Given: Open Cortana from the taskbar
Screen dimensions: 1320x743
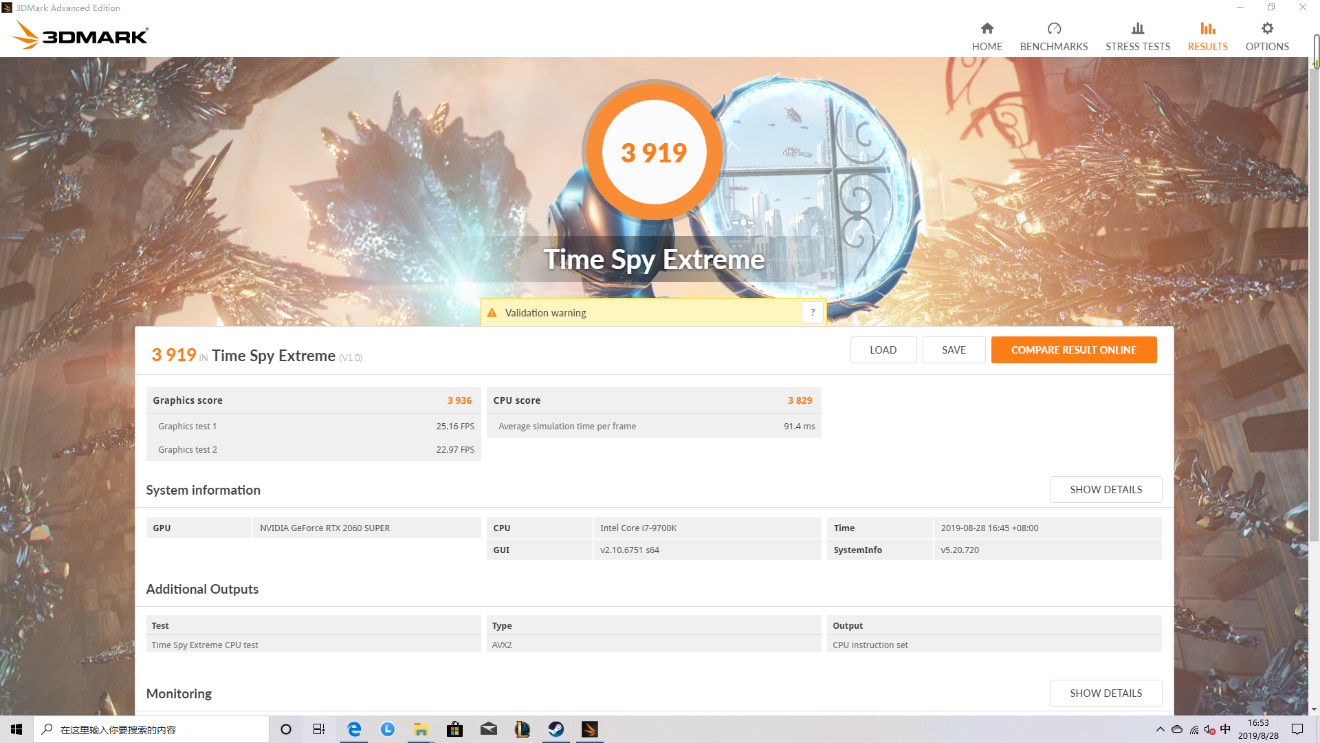Looking at the screenshot, I should (x=285, y=729).
